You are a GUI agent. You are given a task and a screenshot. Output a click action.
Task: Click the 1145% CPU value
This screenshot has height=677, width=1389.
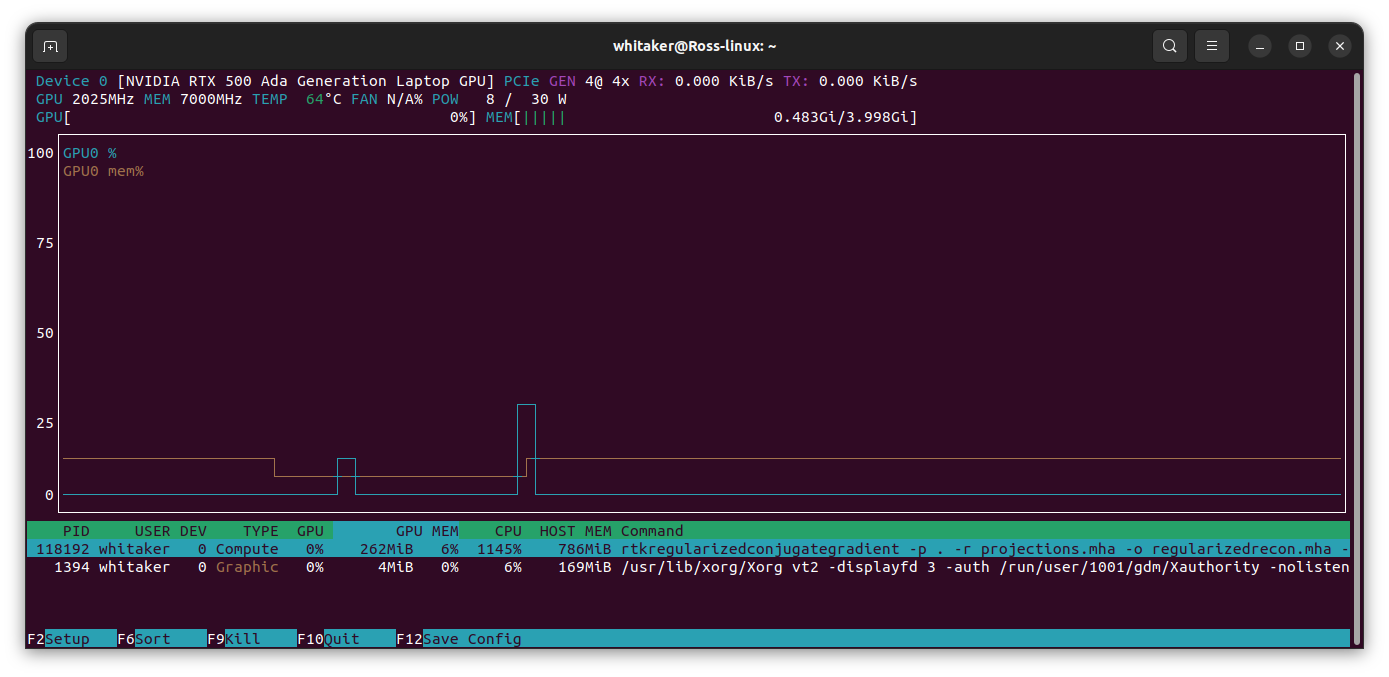499,549
